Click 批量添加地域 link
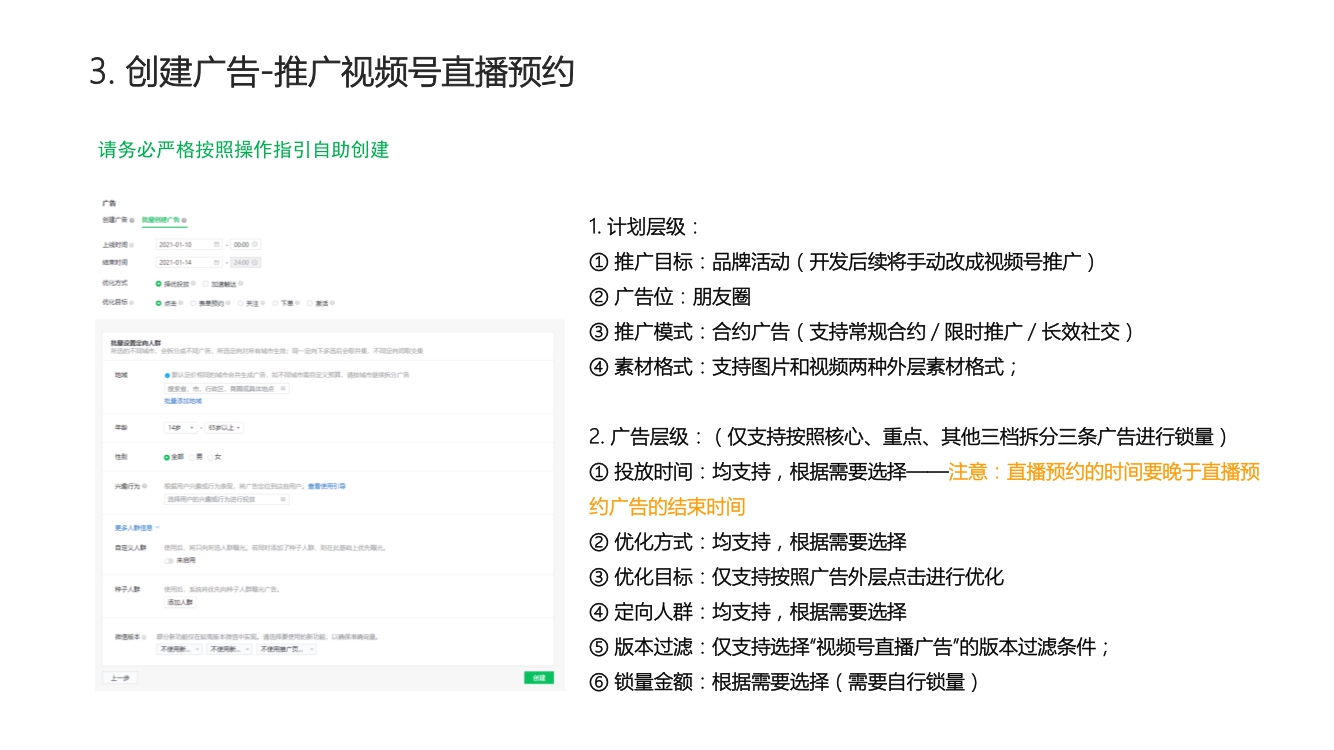The image size is (1334, 750). (x=183, y=401)
